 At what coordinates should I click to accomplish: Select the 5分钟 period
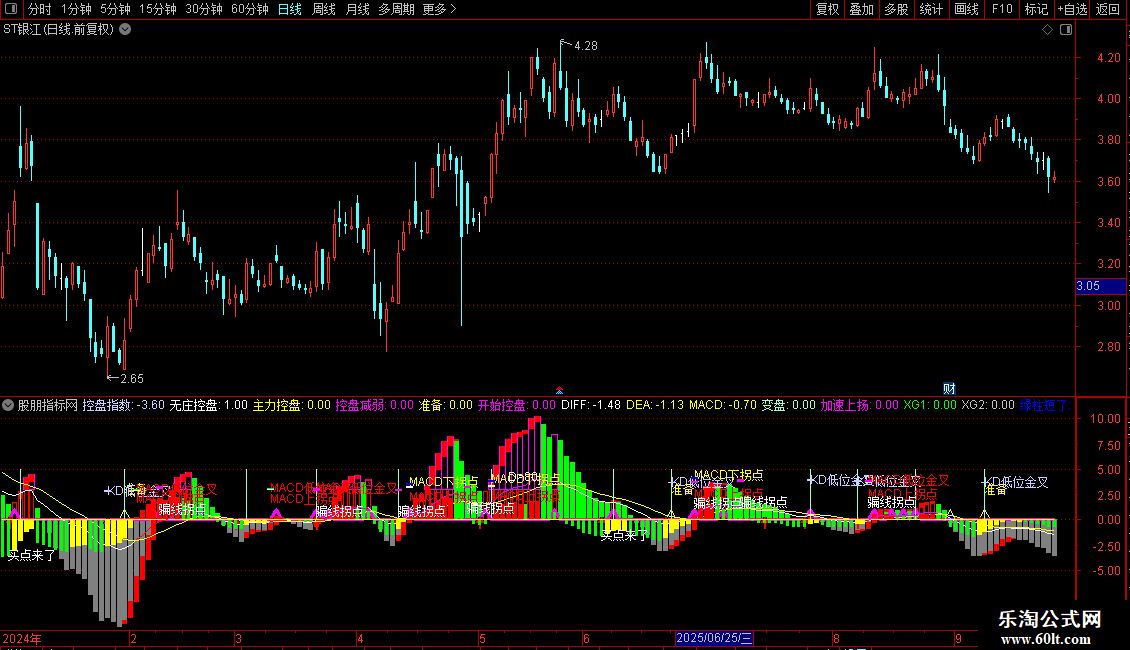click(115, 9)
